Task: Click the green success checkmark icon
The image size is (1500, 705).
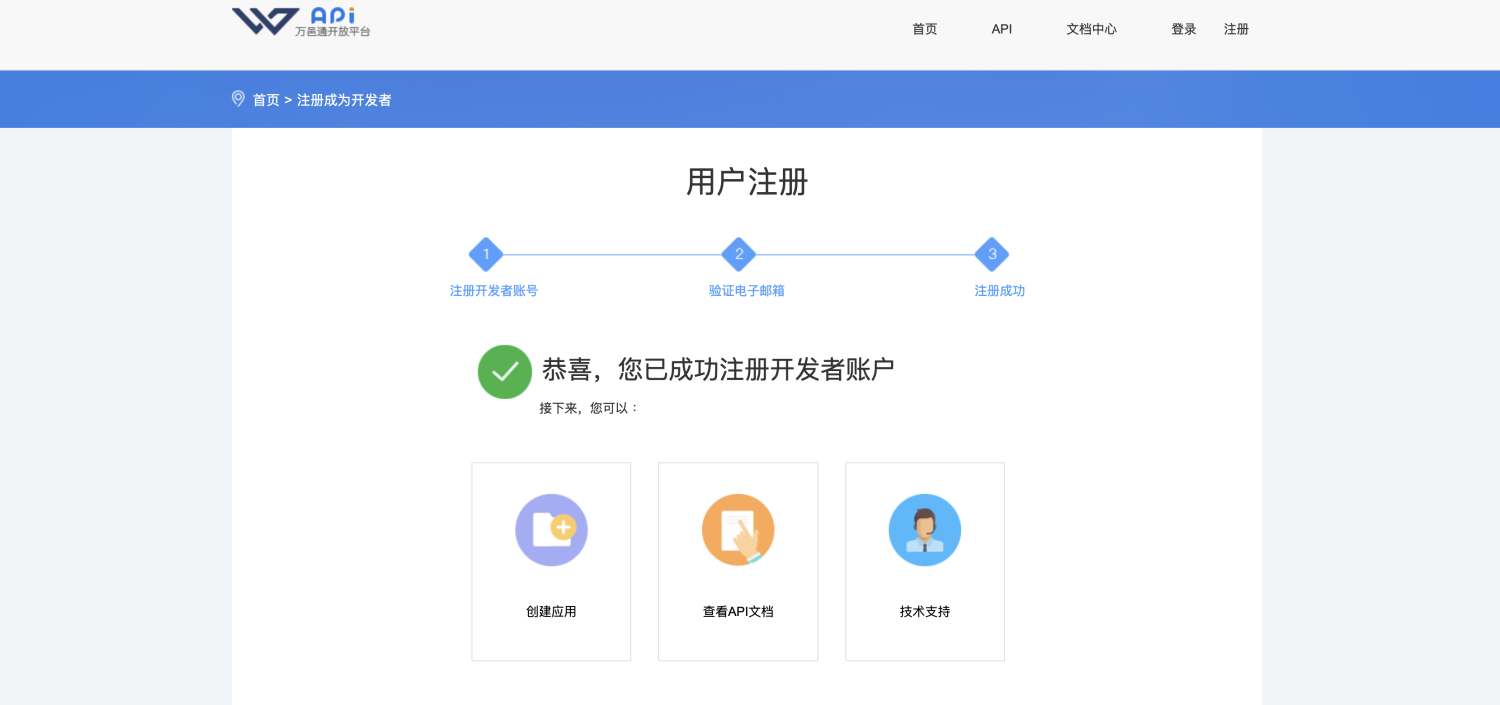Action: tap(505, 372)
